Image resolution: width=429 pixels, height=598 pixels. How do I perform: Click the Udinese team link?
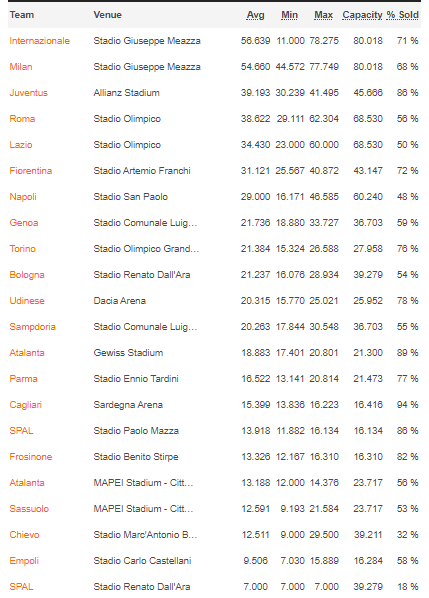[27, 301]
